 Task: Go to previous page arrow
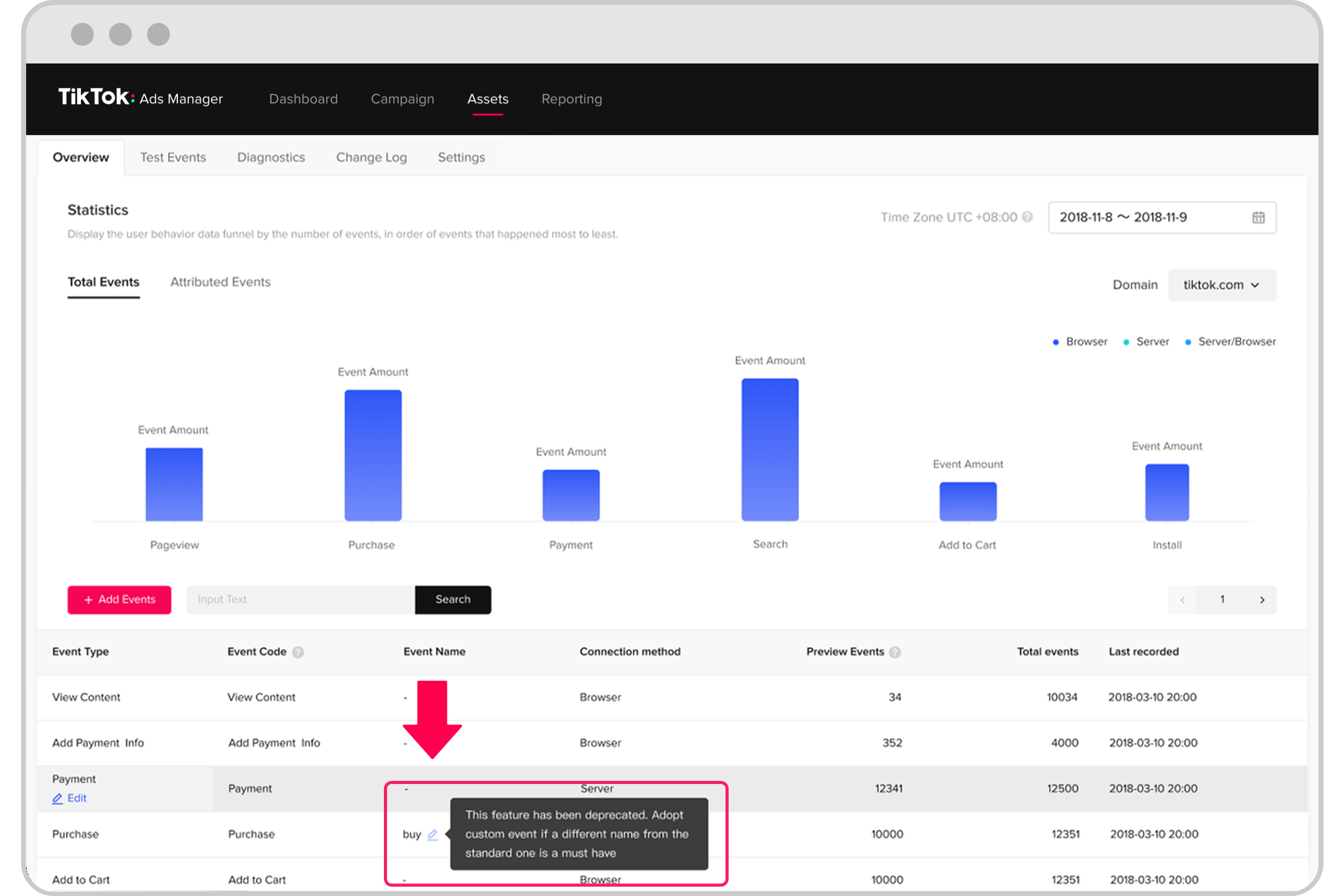tap(1182, 600)
